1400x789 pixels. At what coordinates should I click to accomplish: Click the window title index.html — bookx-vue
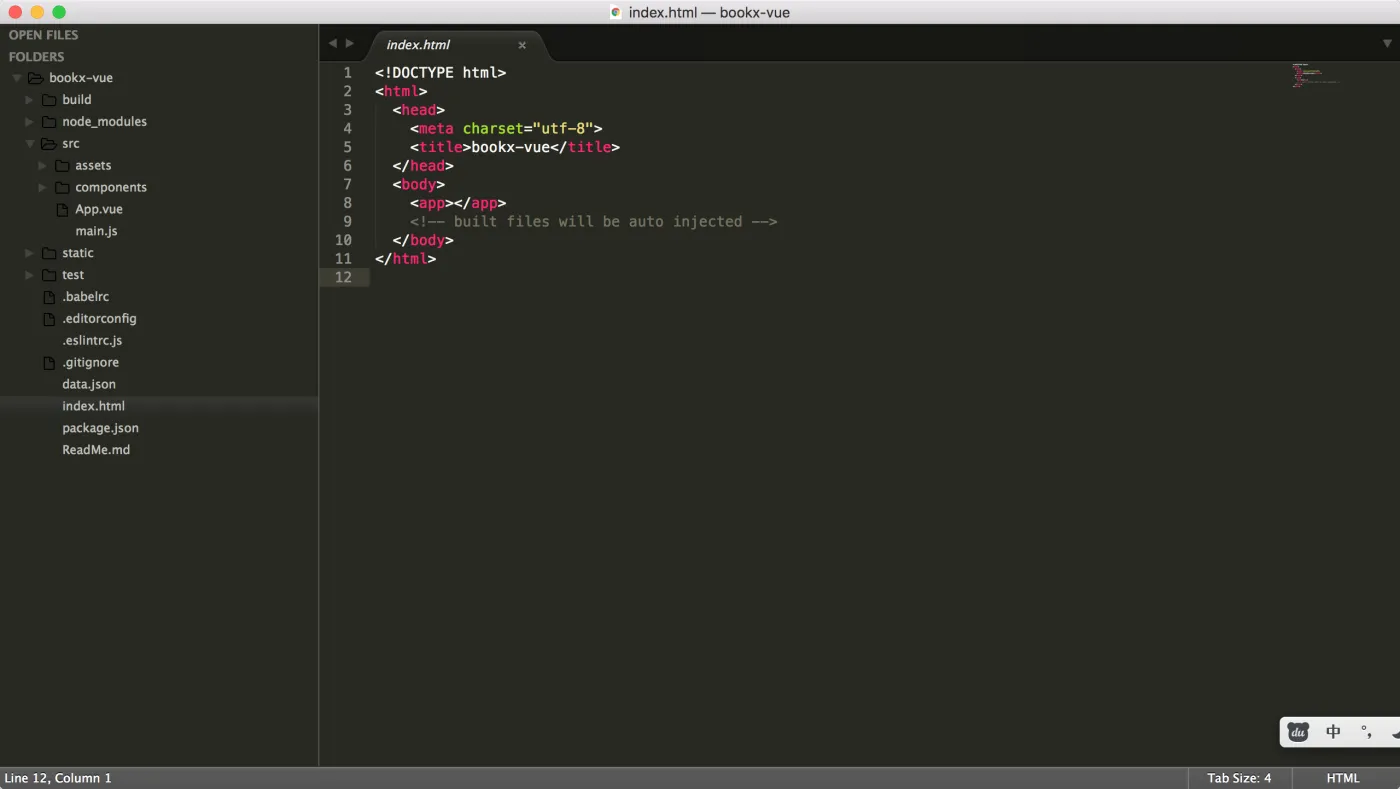pos(709,13)
